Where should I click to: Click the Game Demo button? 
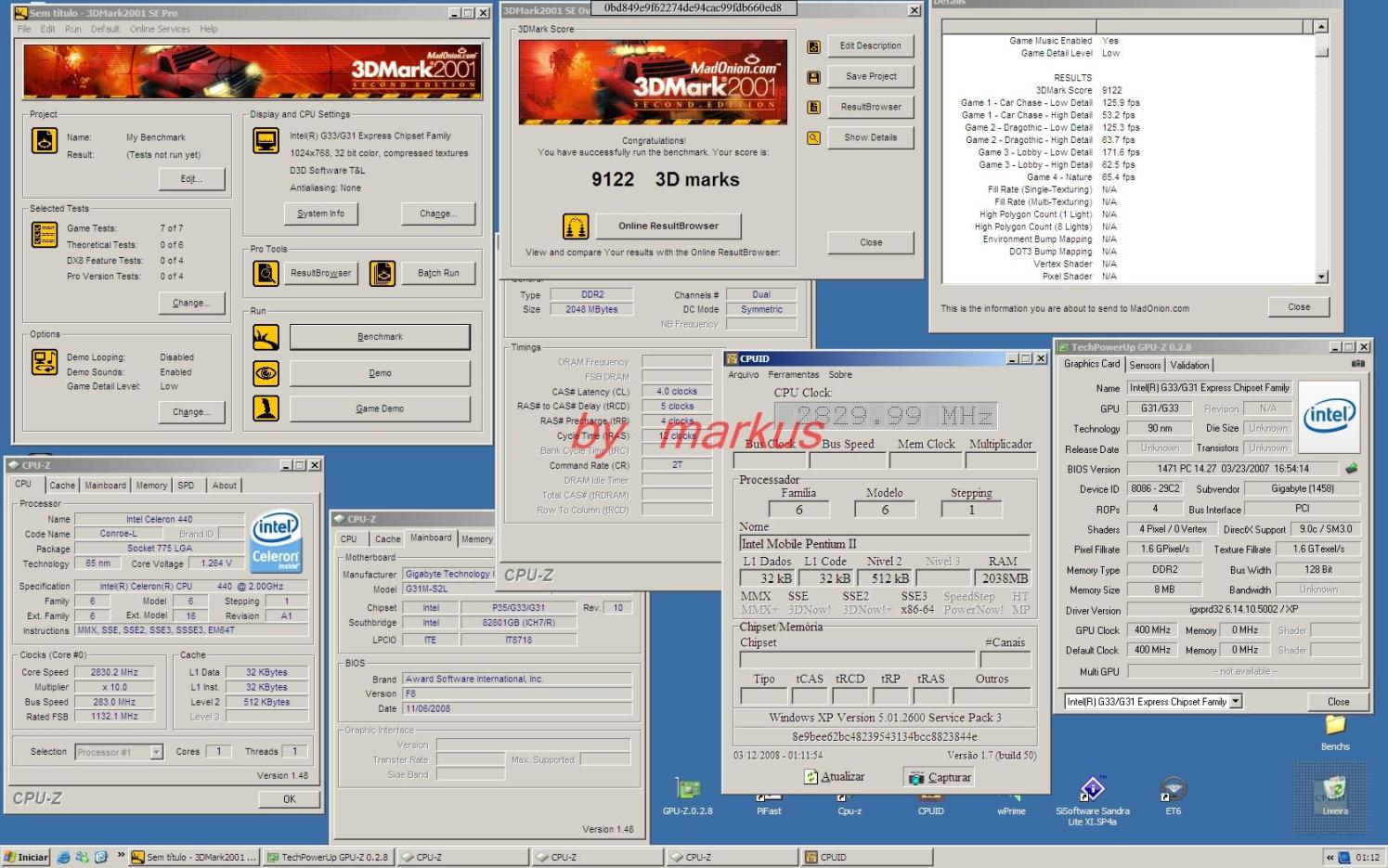[x=380, y=408]
